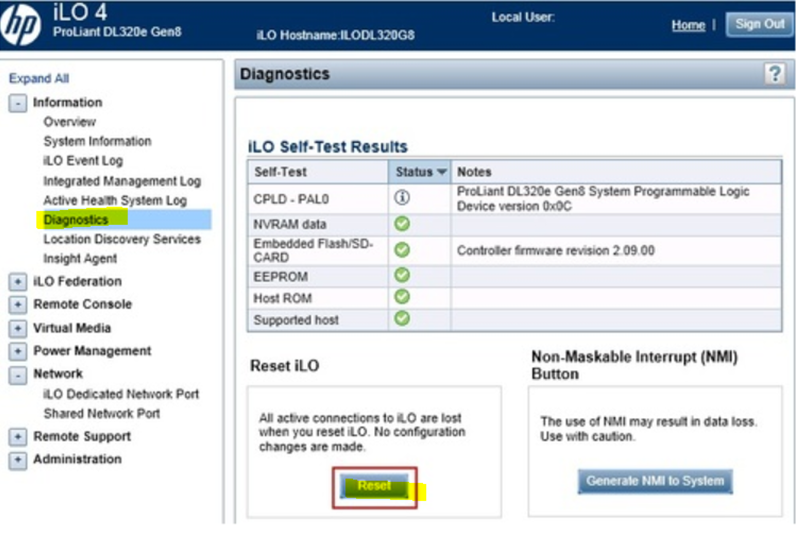Click the 'Device version 0x0C' note text
The width and height of the screenshot is (796, 534).
pos(514,207)
